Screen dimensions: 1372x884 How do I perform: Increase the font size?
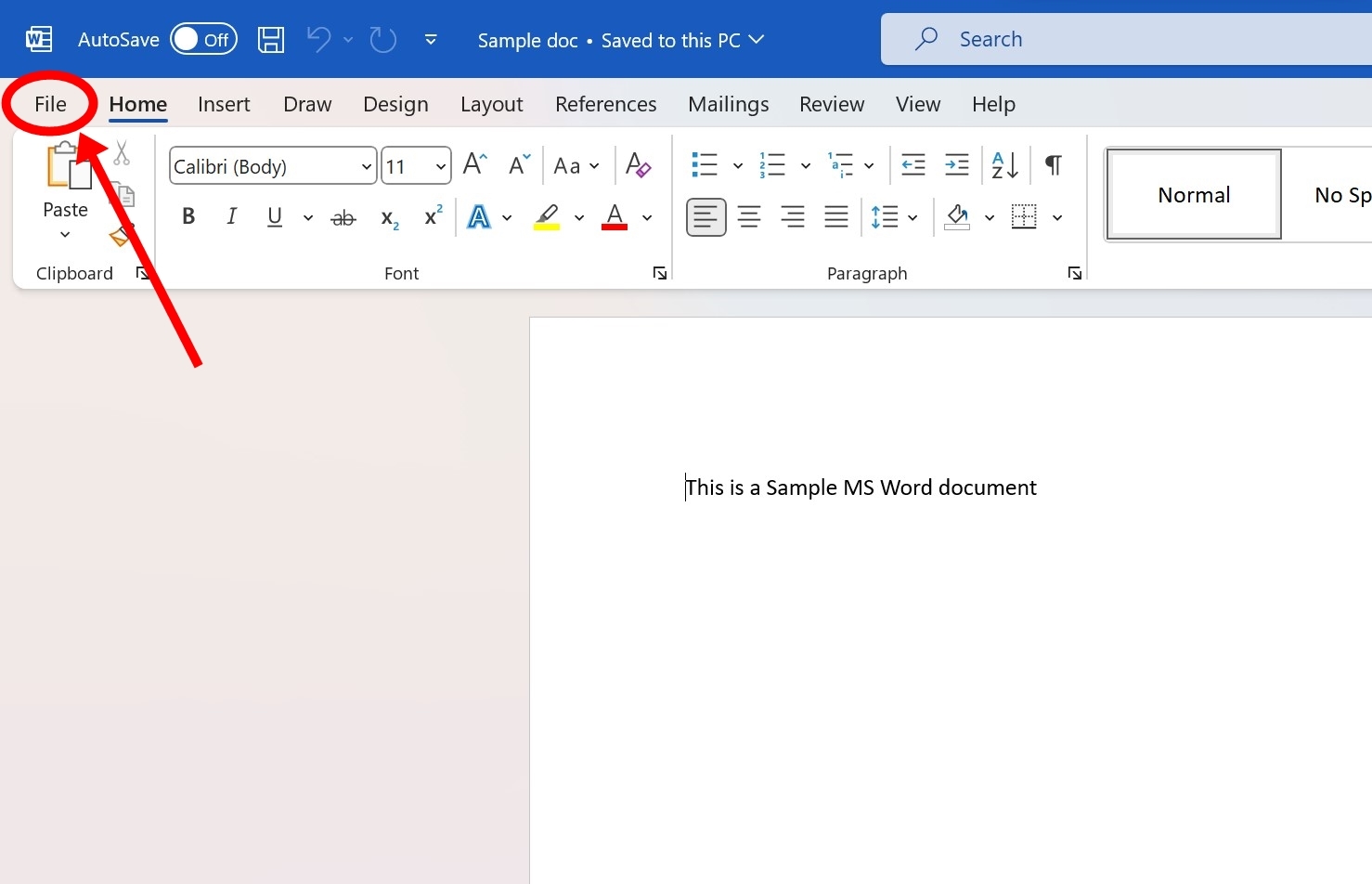474,164
